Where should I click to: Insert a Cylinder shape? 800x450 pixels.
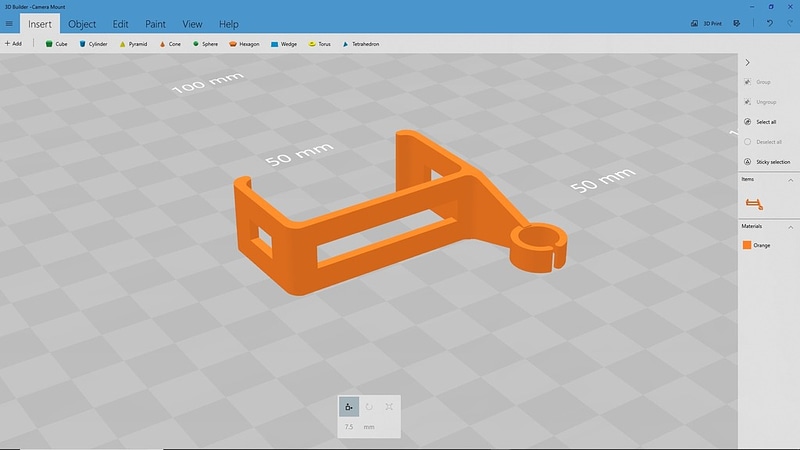[x=93, y=44]
